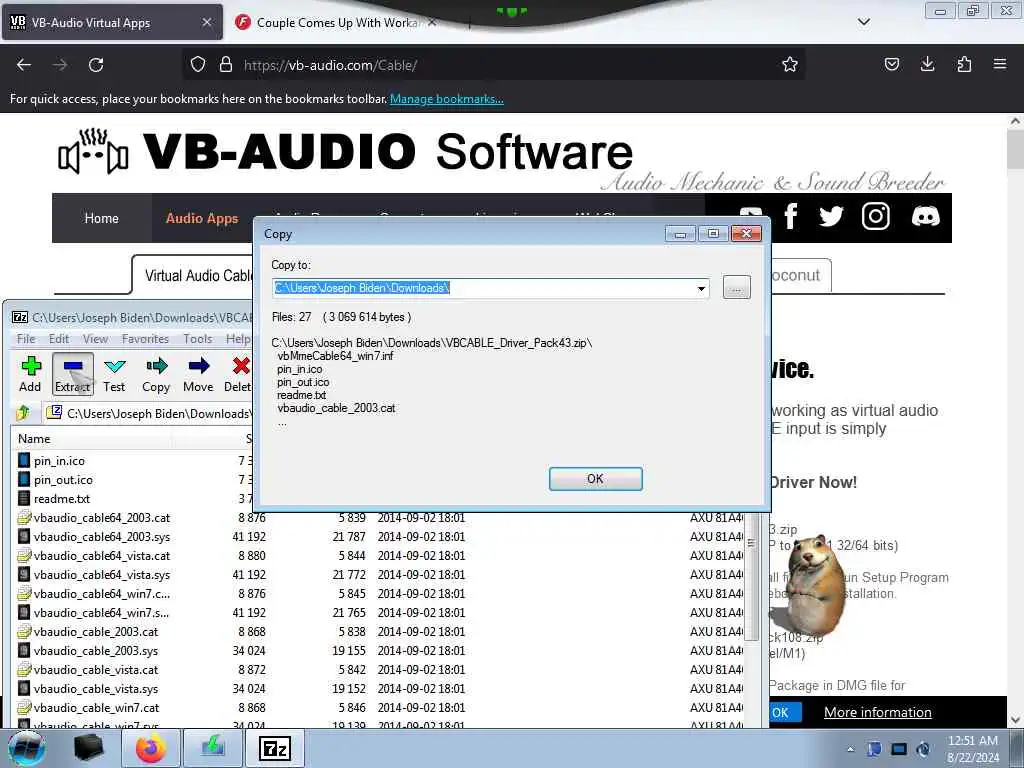The width and height of the screenshot is (1024, 768).
Task: Select the Virtual Audio Cable page tab
Action: (x=193, y=276)
